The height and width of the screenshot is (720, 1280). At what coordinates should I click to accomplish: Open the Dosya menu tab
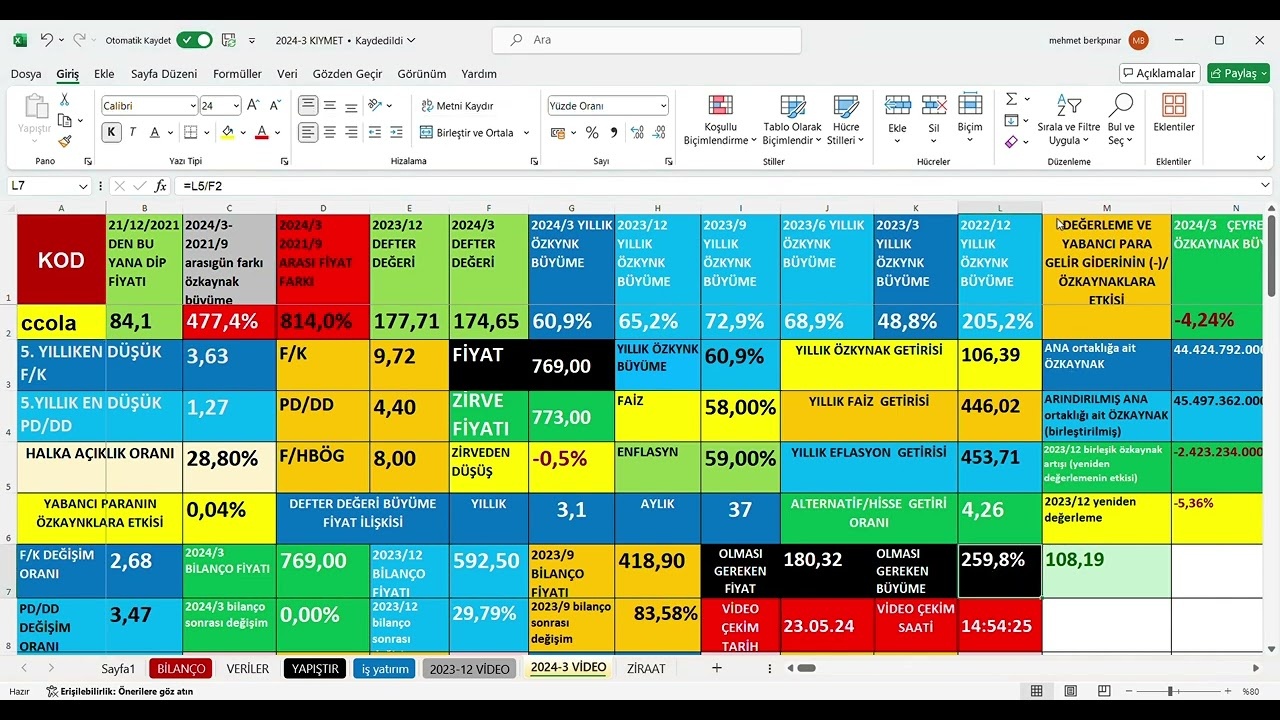[26, 74]
